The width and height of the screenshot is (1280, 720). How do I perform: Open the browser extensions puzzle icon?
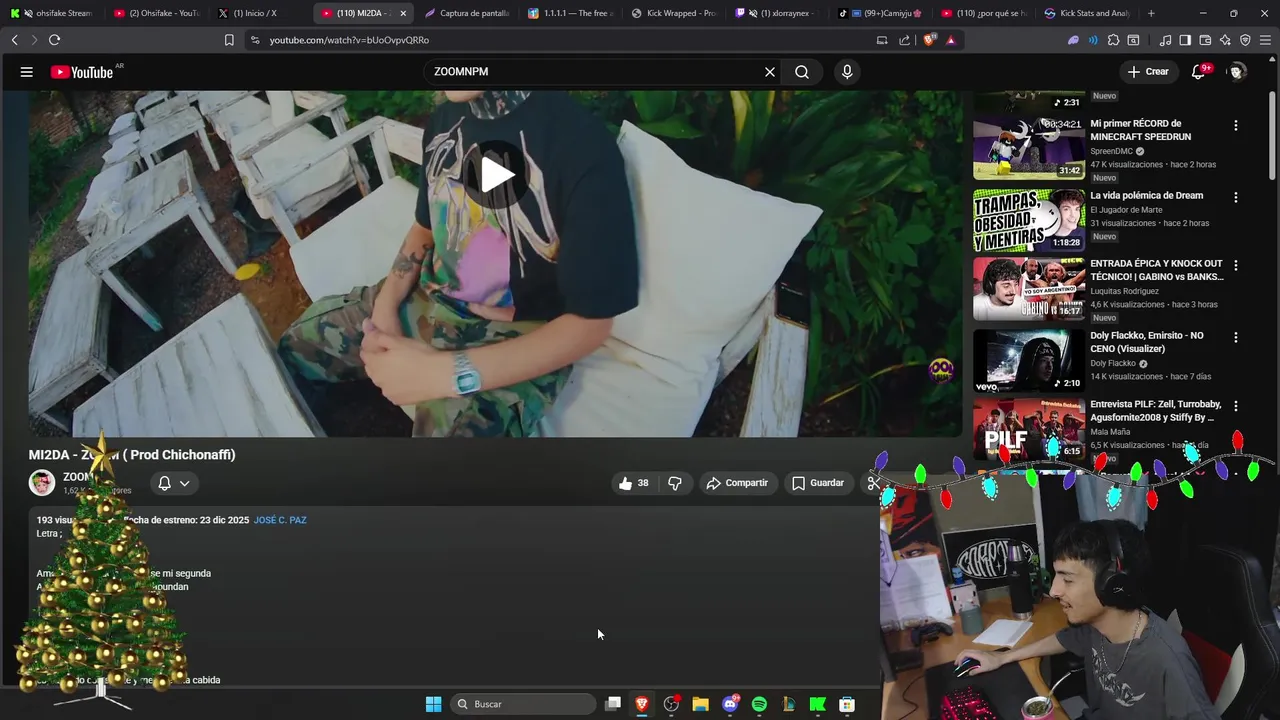1113,40
